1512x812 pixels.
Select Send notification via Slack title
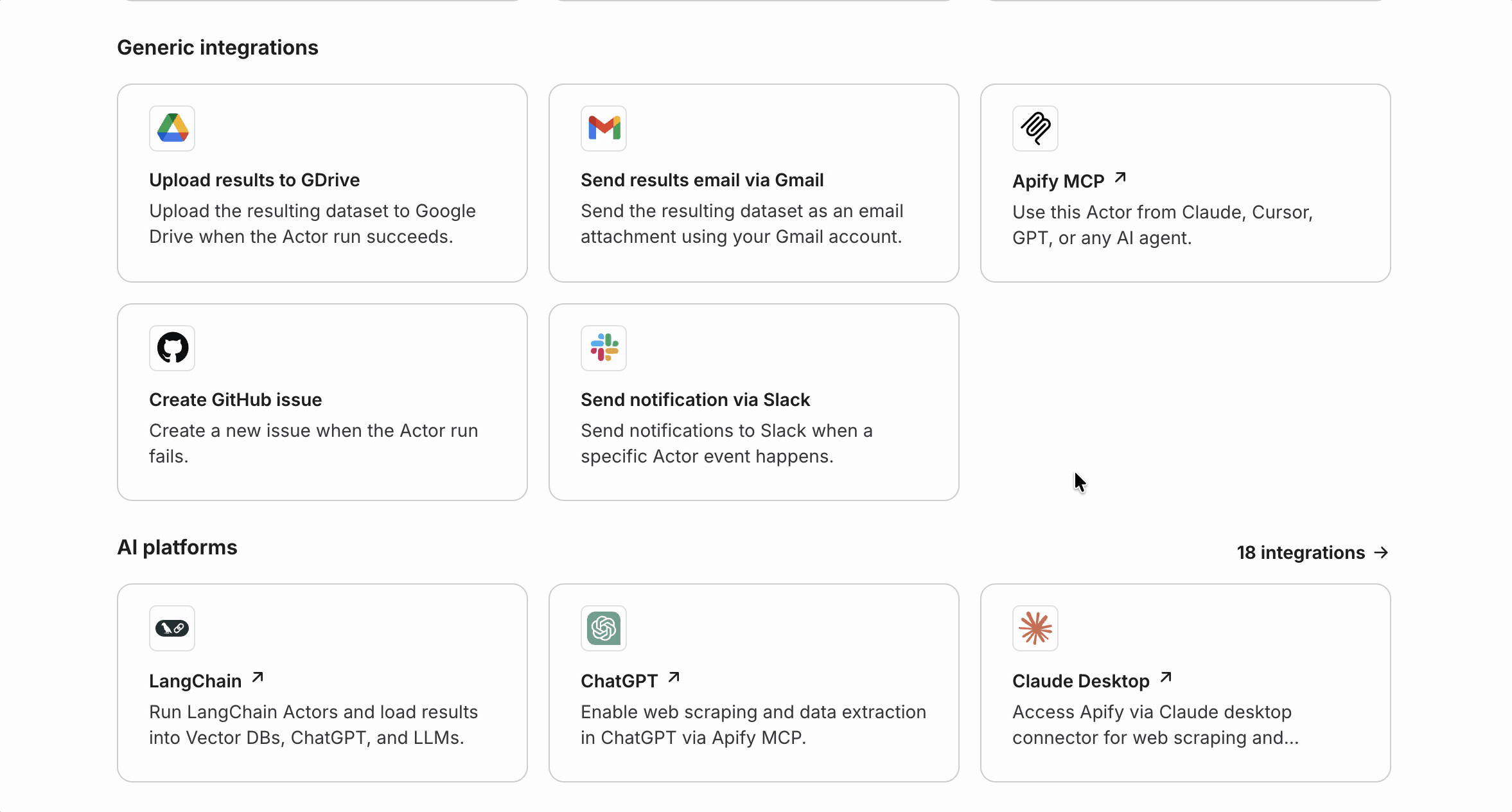pos(695,400)
